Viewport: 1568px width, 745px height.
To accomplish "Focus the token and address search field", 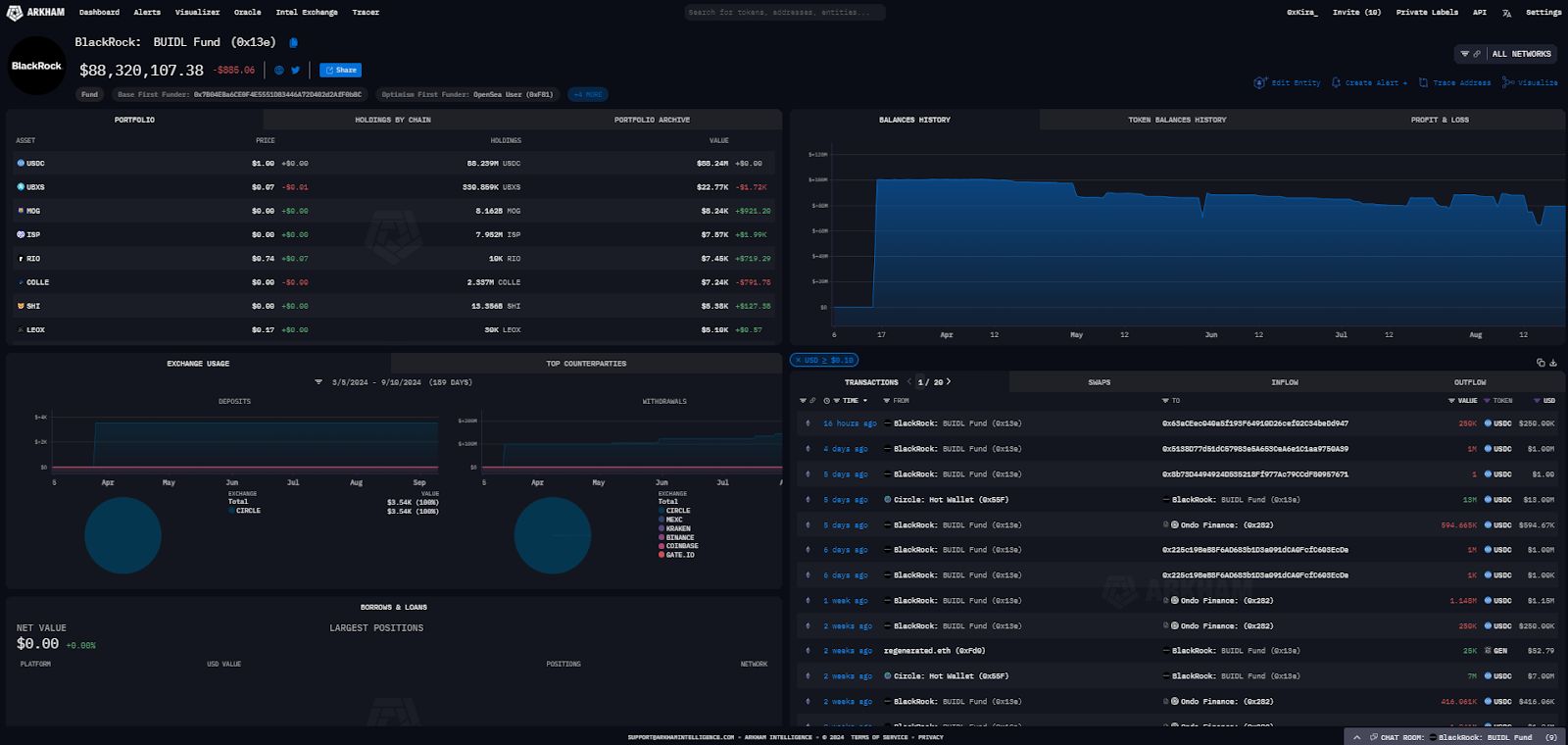I will coord(784,13).
